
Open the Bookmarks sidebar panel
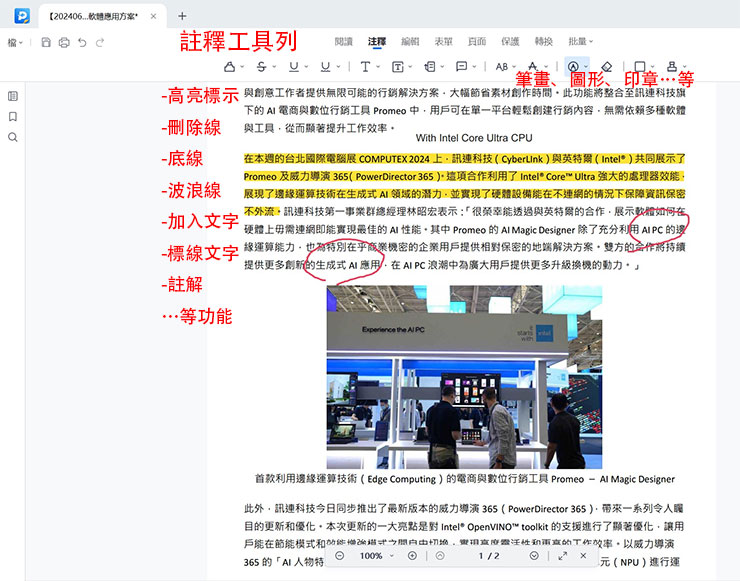click(x=13, y=117)
